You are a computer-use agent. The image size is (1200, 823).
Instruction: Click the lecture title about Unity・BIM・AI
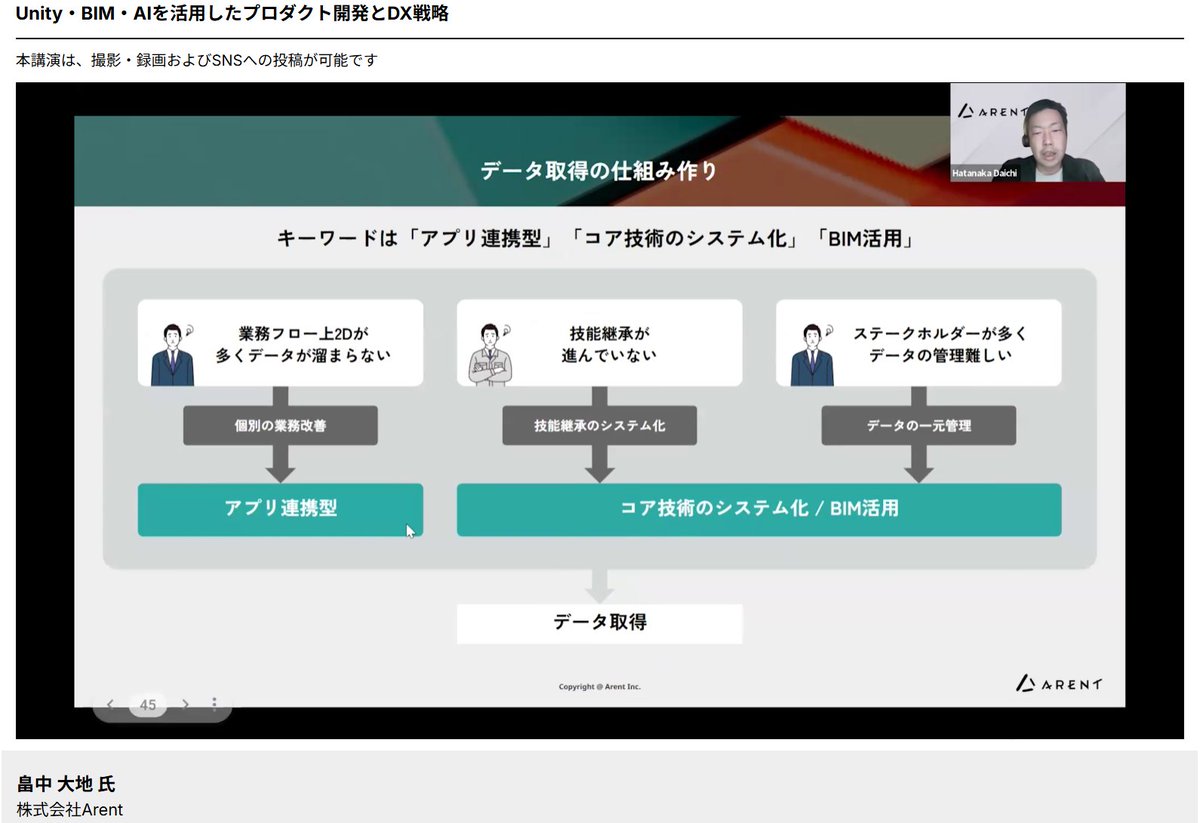(231, 15)
